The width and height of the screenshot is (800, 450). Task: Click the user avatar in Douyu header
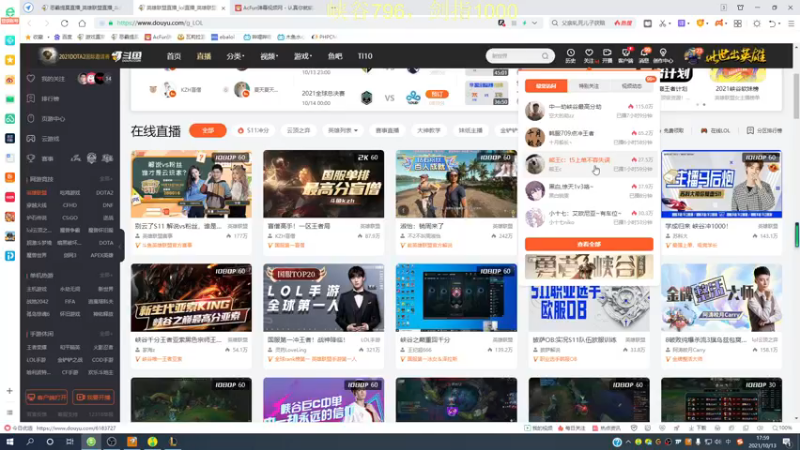693,55
